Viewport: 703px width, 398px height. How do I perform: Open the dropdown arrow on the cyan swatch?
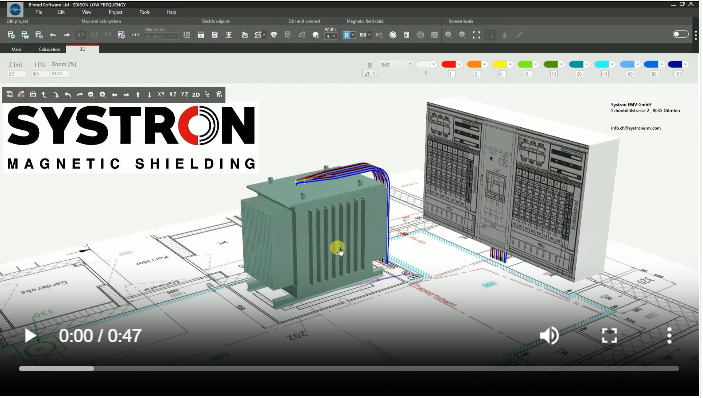612,65
